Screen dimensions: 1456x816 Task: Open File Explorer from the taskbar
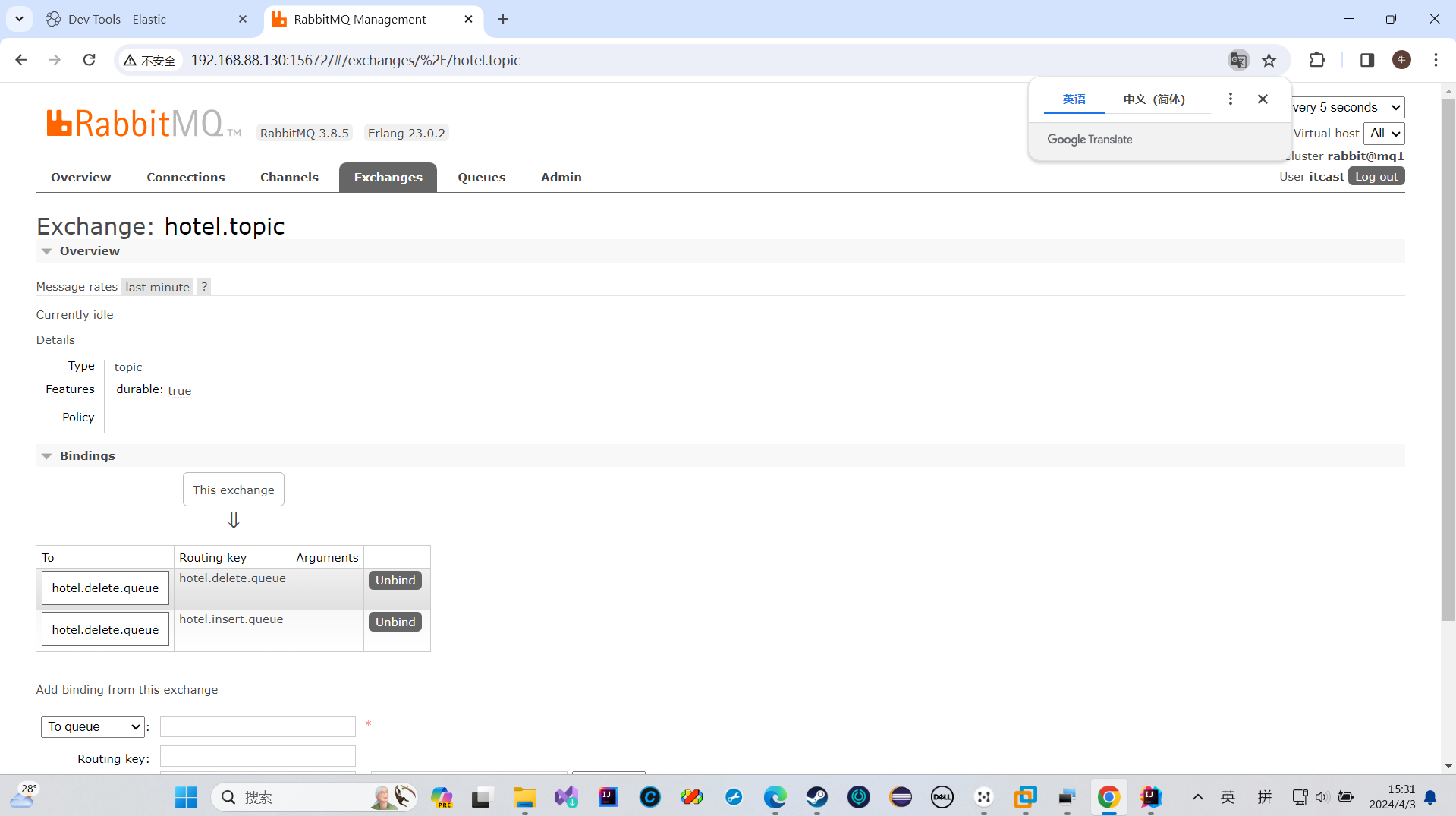click(524, 797)
